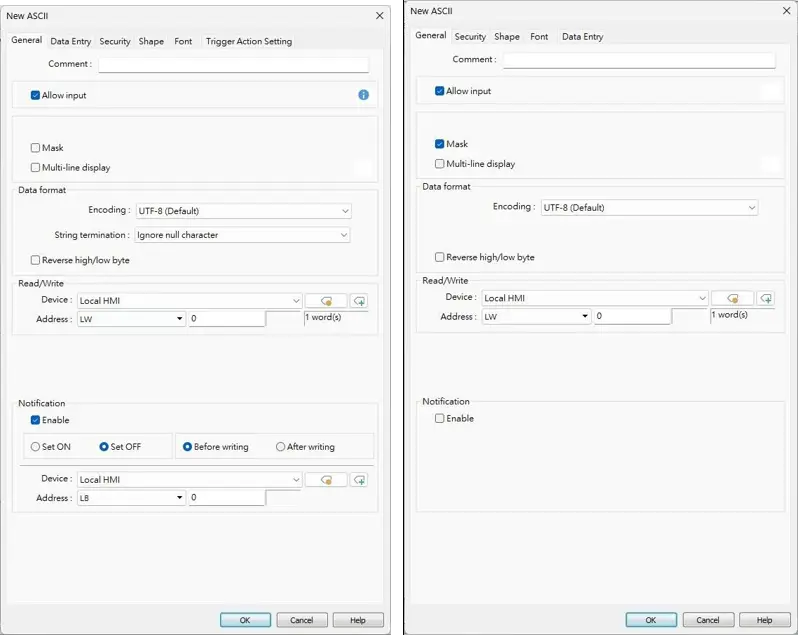Open Font tab in left dialog

pos(183,41)
